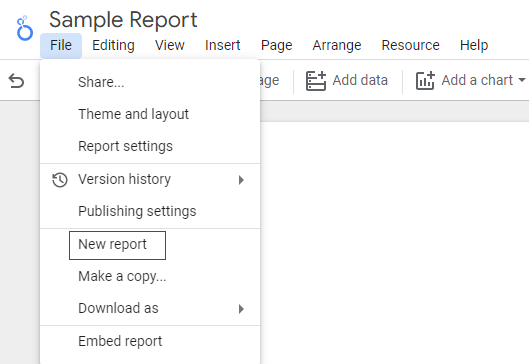Expand the Version history submenu arrow
This screenshot has height=364, width=529.
pyautogui.click(x=241, y=180)
